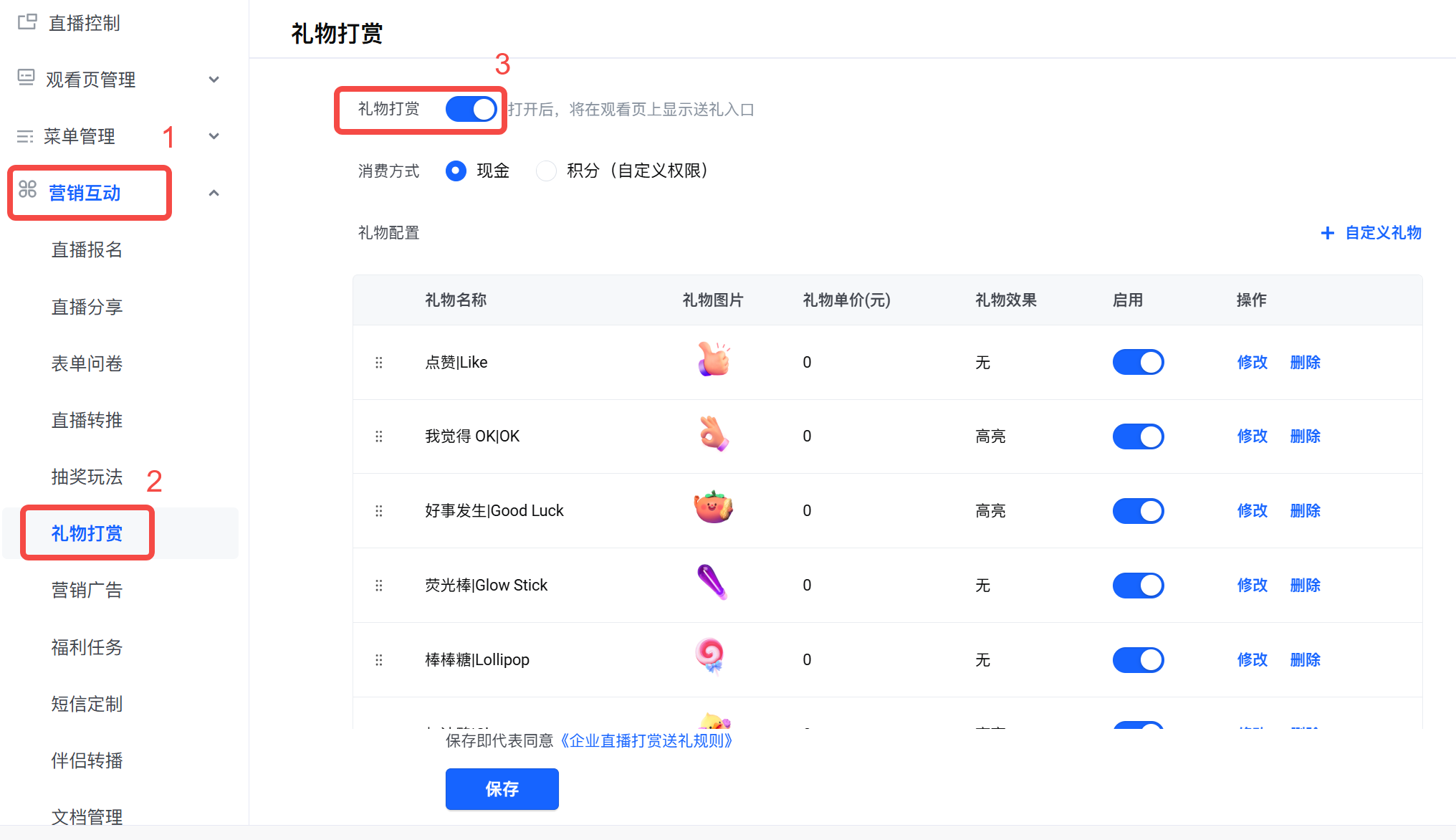Viewport: 1456px width, 840px height.
Task: Click the blue 保存 button
Action: pyautogui.click(x=502, y=789)
